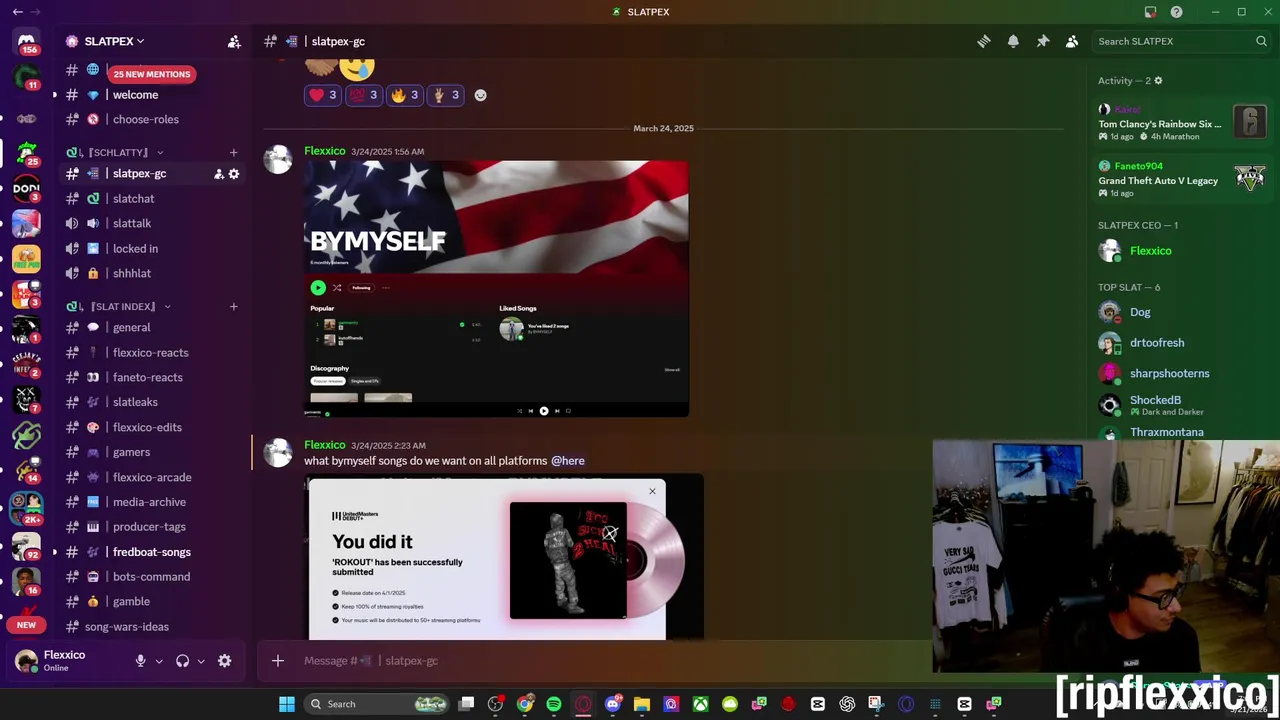Open the slatchat channel

[133, 198]
